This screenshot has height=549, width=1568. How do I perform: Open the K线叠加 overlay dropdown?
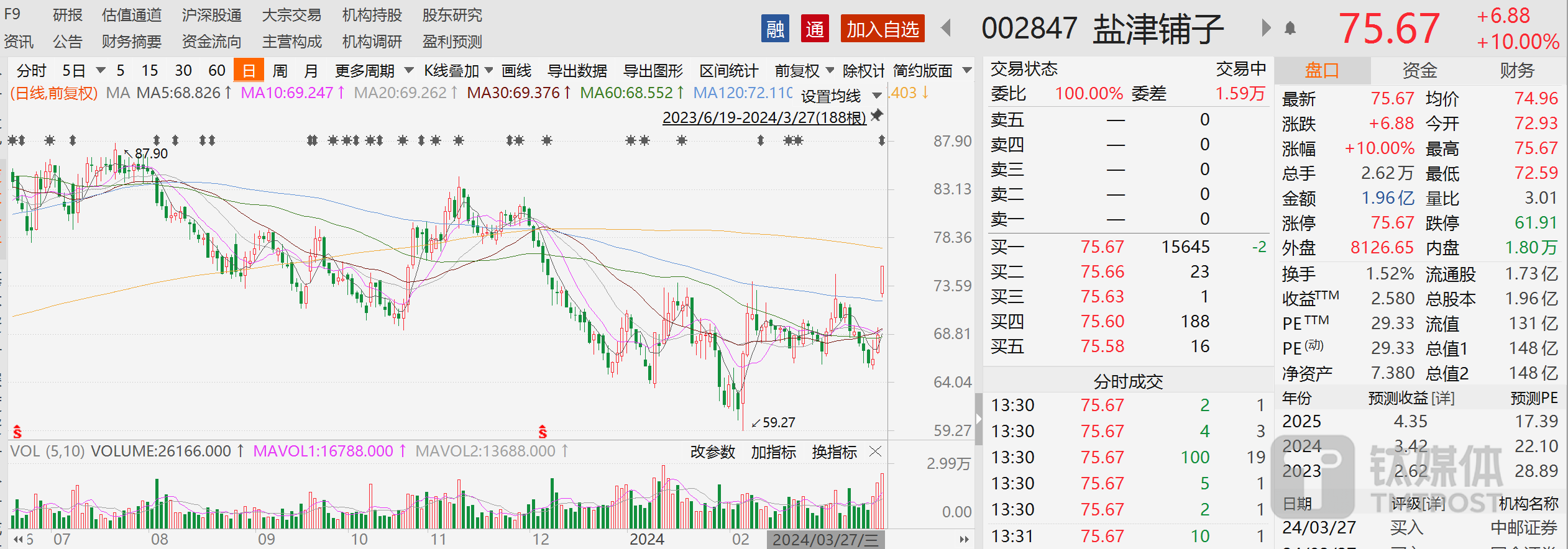tap(488, 70)
